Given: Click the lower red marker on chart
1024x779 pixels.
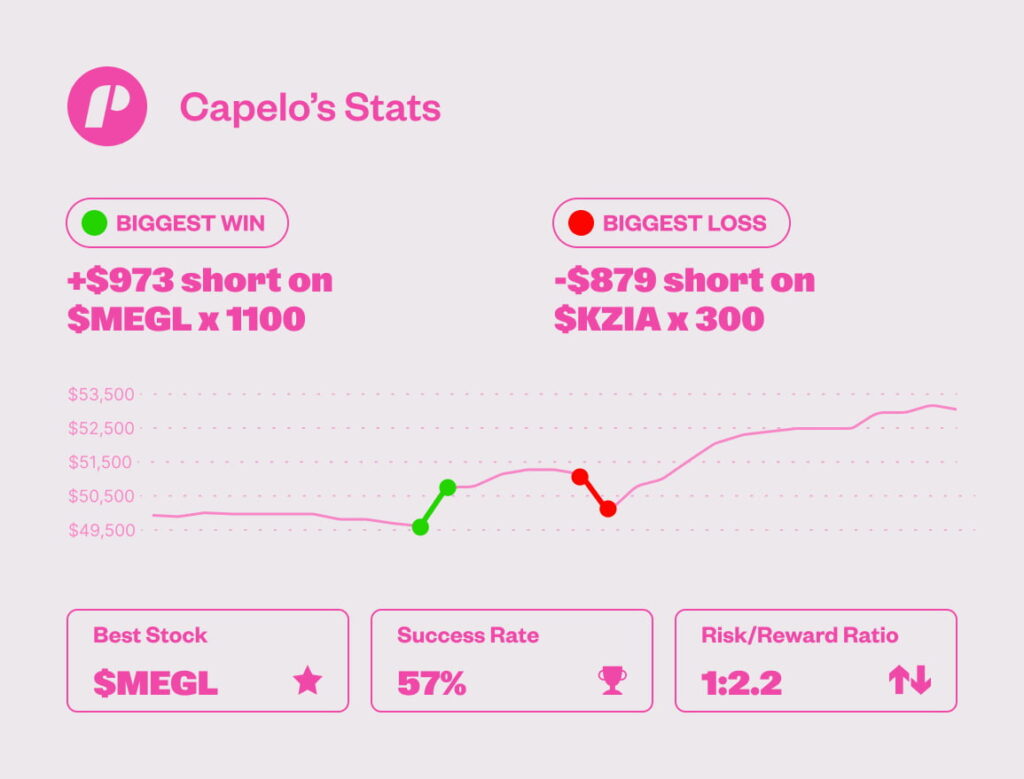Looking at the screenshot, I should 608,509.
